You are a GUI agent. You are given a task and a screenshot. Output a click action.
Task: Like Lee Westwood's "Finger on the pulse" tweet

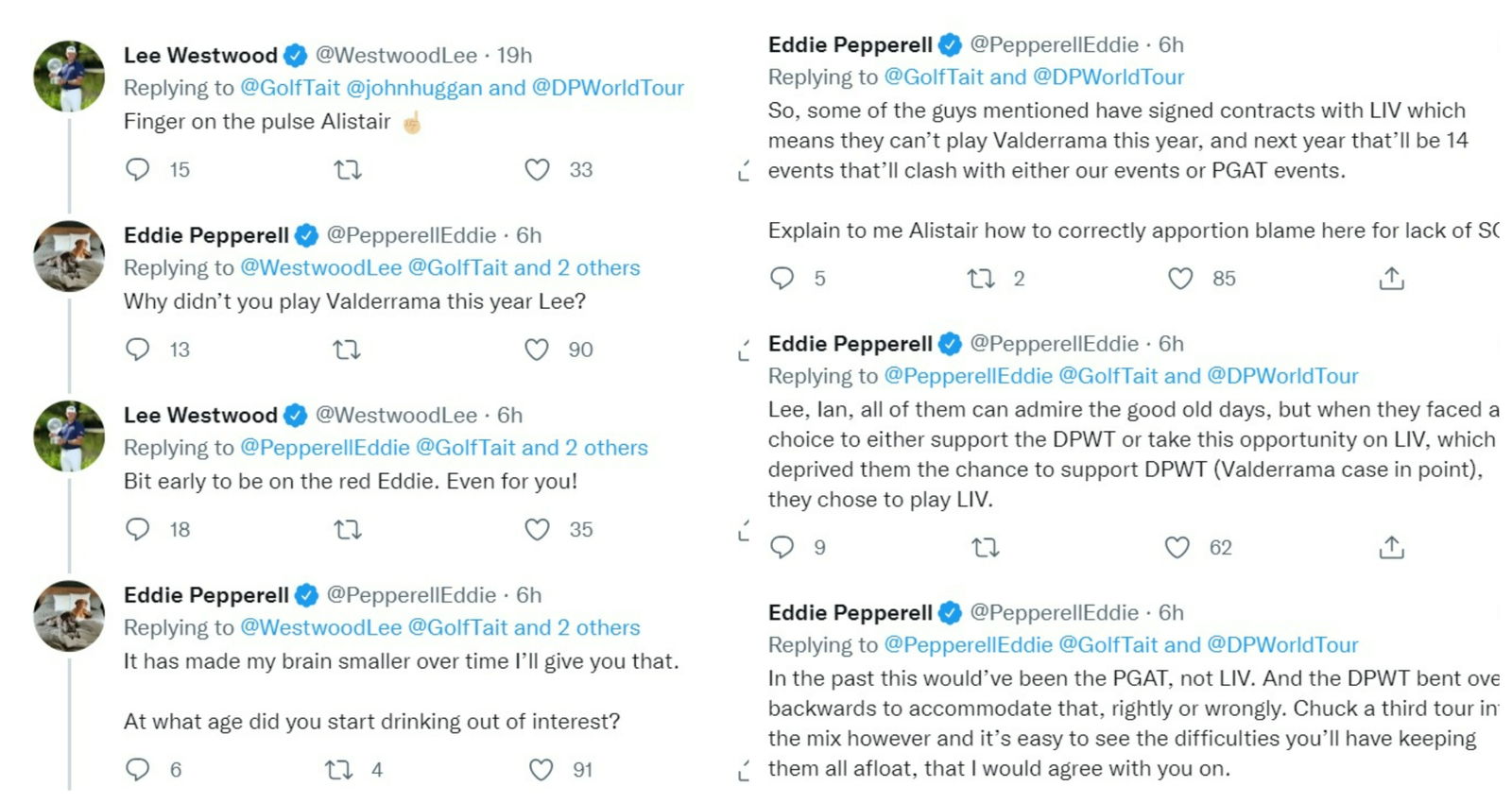coord(537,170)
